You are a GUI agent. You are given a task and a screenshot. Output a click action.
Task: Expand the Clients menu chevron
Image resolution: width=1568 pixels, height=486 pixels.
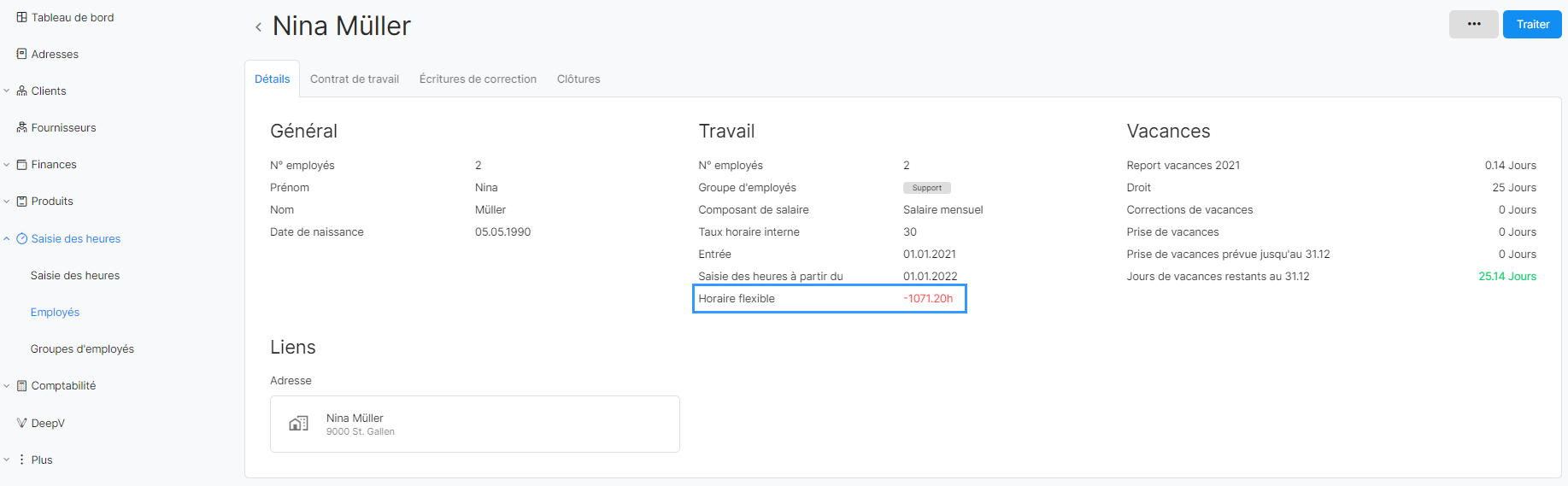pyautogui.click(x=7, y=91)
